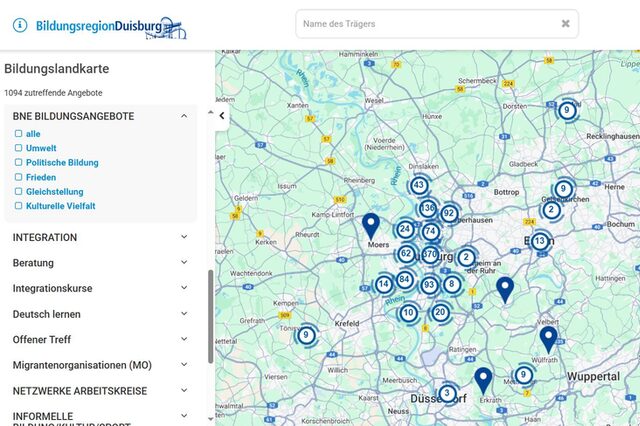Screen dimensions: 640x426
Task: Check the 'Gleichstellung' checkbox
Action: (x=18, y=191)
